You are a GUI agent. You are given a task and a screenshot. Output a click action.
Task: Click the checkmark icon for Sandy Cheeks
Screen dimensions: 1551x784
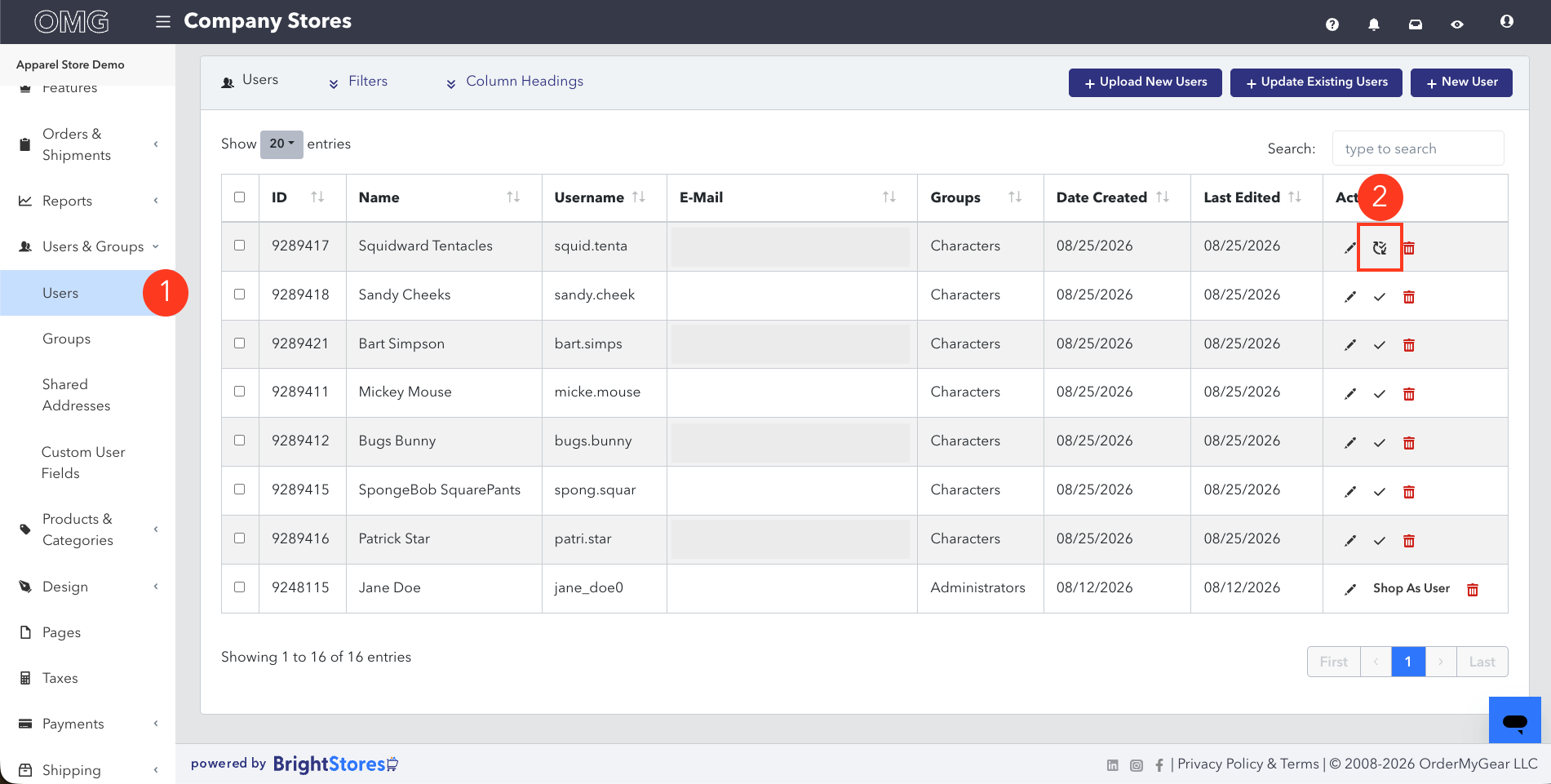pyautogui.click(x=1380, y=297)
